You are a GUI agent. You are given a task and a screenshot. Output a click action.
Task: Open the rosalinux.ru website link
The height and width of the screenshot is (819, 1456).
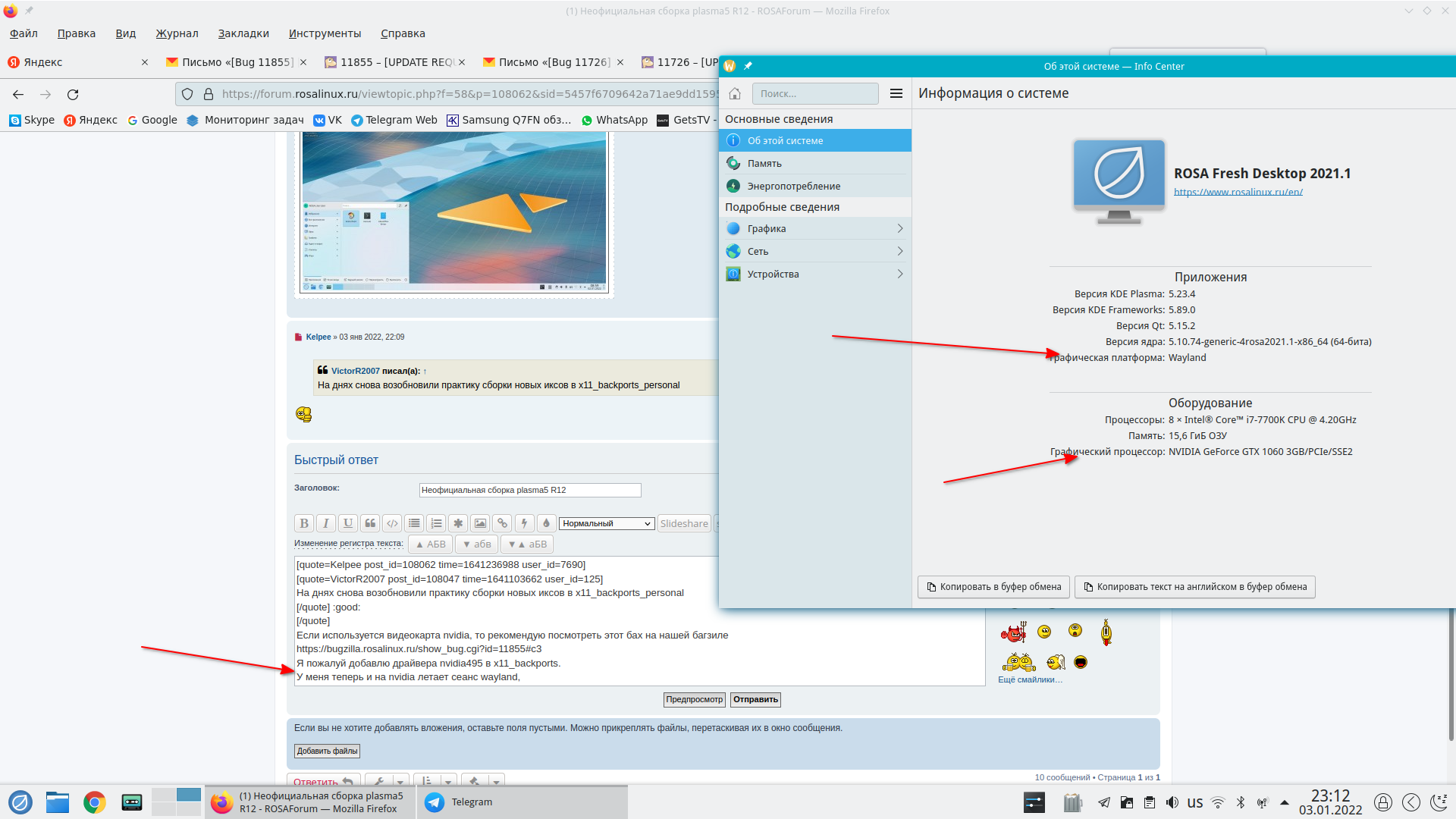(x=1238, y=192)
